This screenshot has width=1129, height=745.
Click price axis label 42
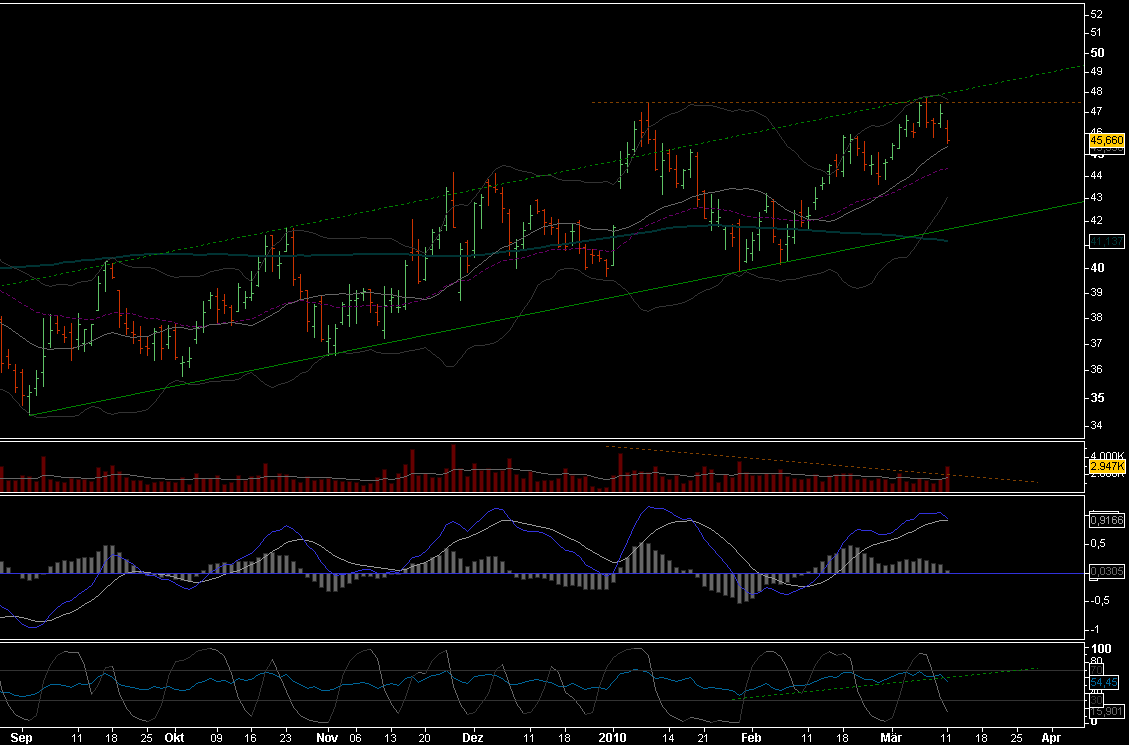(1097, 221)
